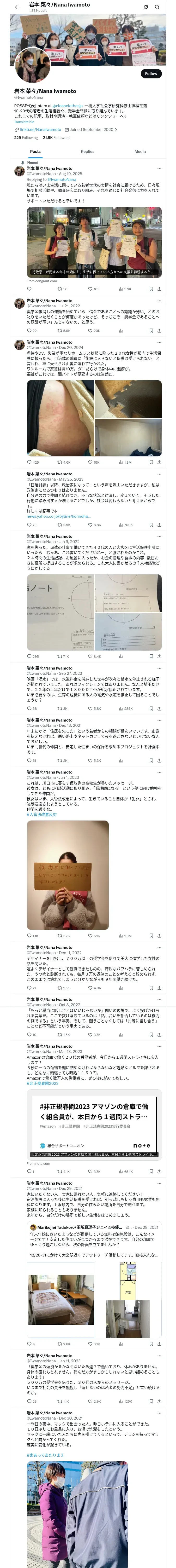The width and height of the screenshot is (176, 1568).
Task: Open more options on the Sep 27, 2023 post
Action: (160, 668)
